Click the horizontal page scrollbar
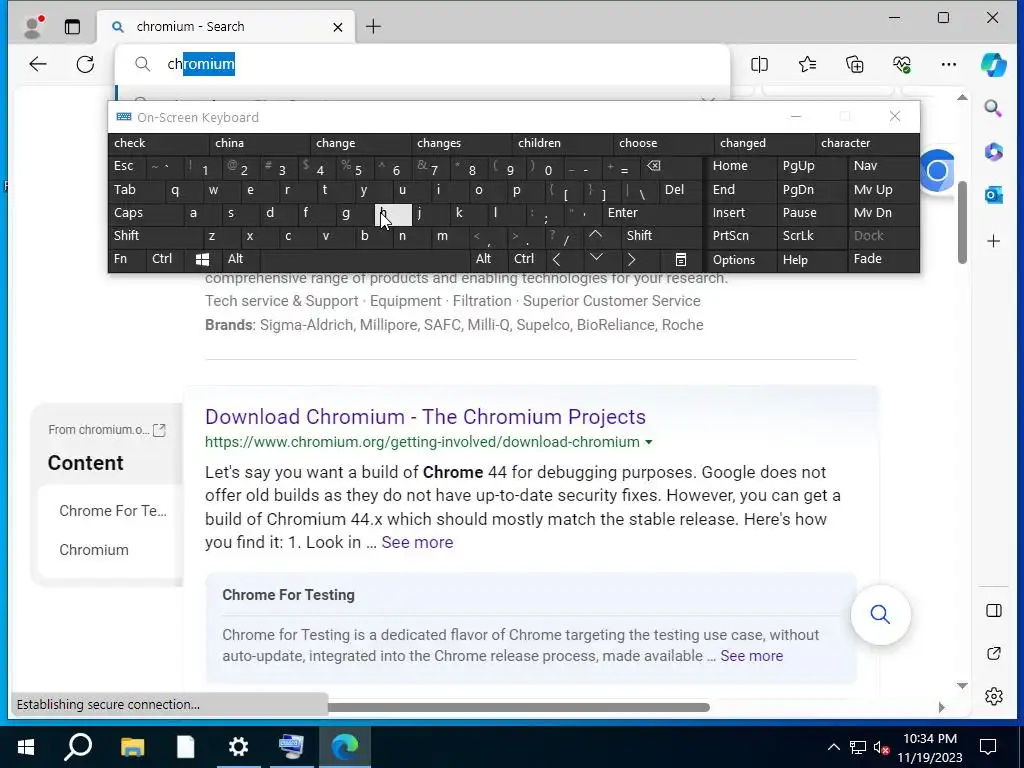 (x=518, y=707)
